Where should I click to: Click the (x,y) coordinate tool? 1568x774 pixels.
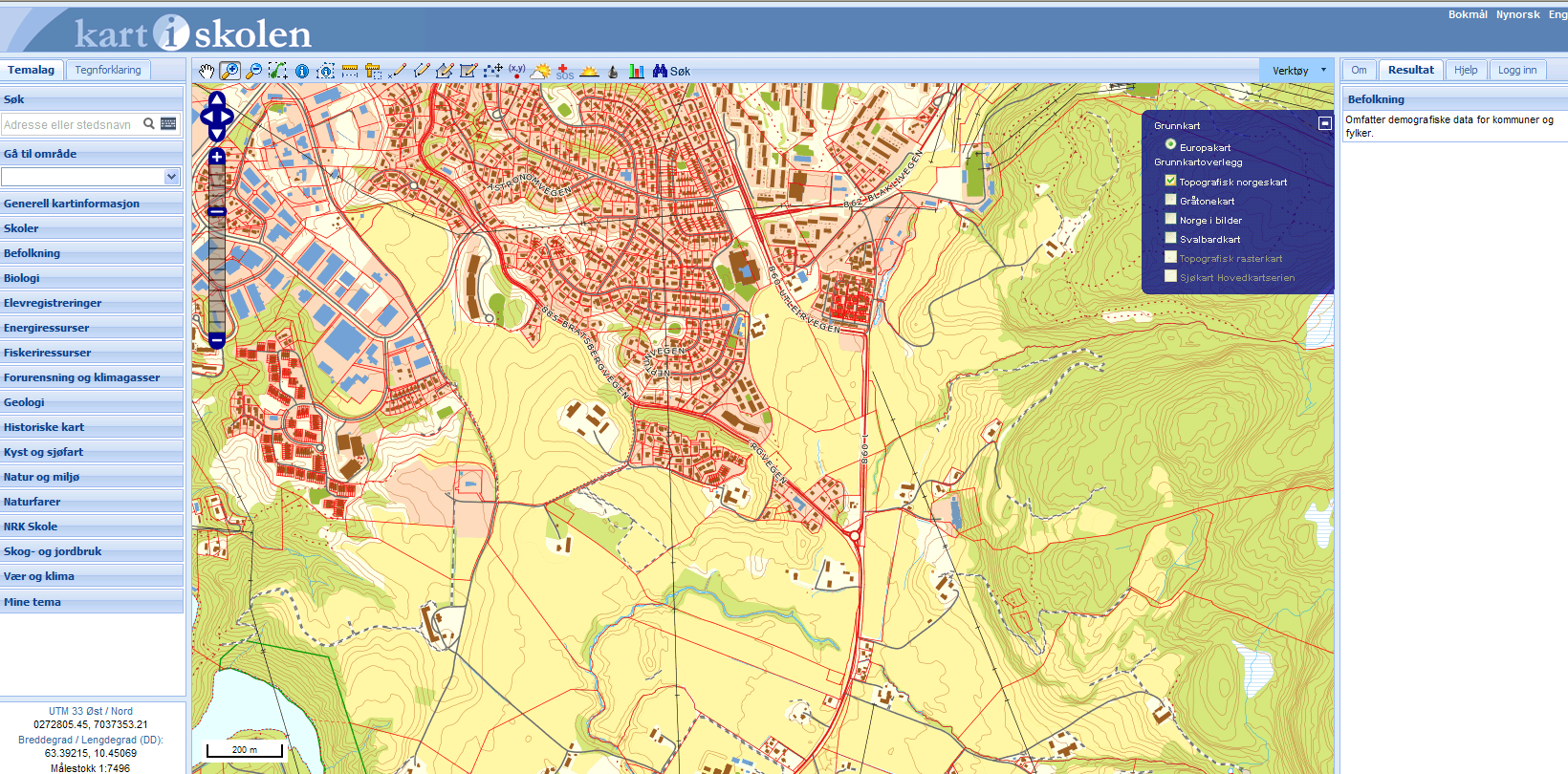point(517,71)
